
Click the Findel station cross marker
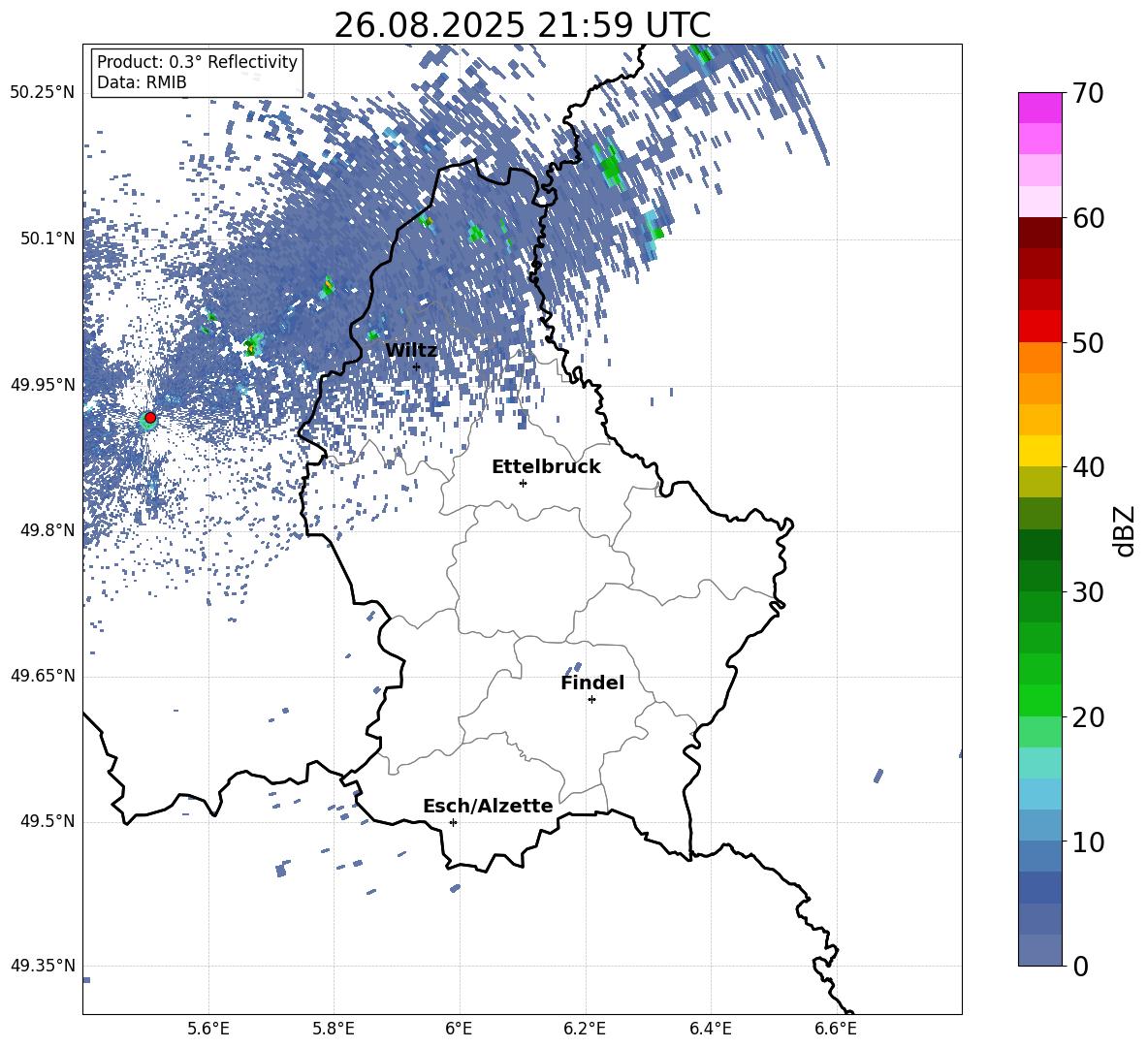point(591,700)
